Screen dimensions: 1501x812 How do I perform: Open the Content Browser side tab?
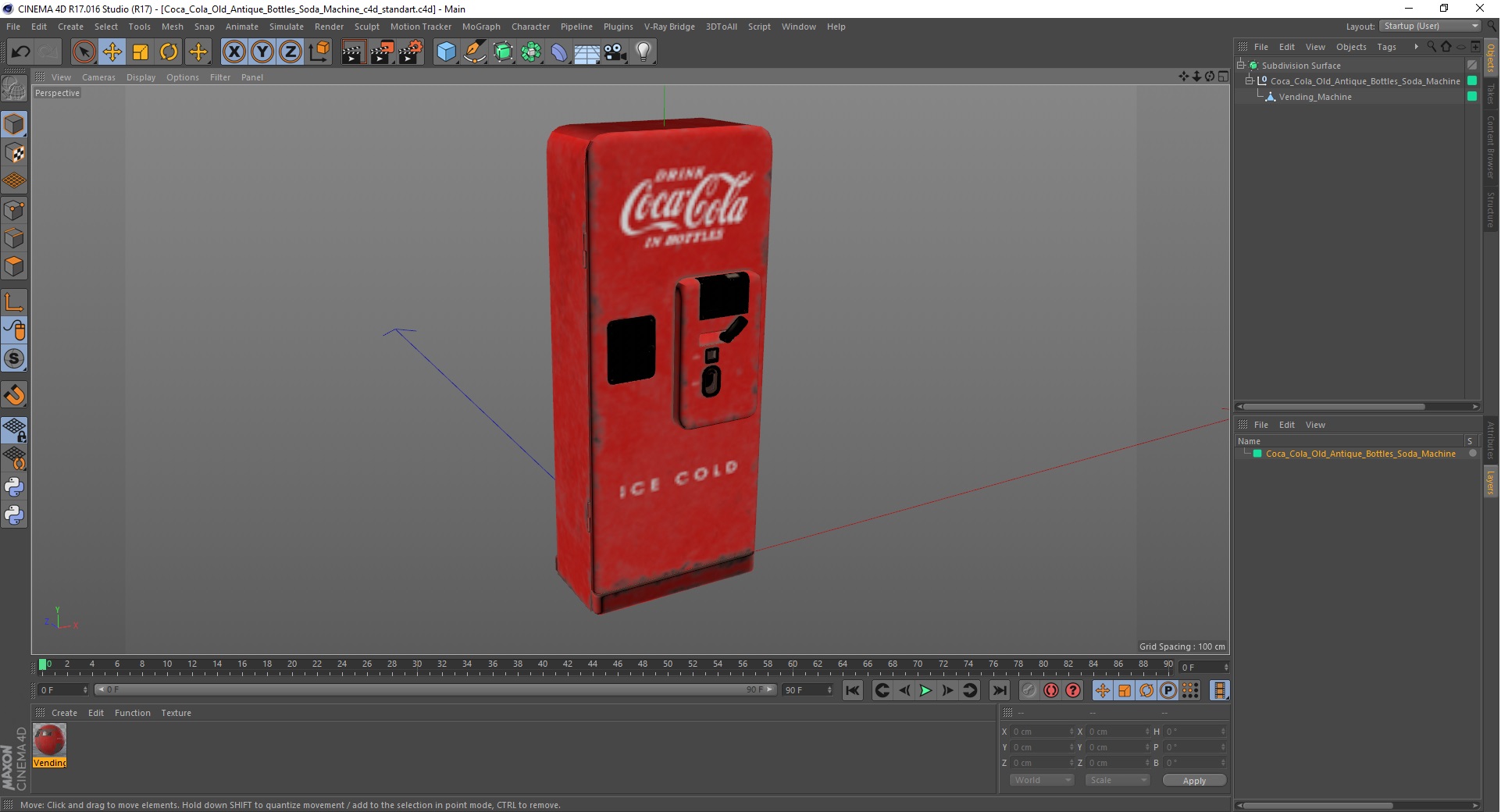[1491, 147]
